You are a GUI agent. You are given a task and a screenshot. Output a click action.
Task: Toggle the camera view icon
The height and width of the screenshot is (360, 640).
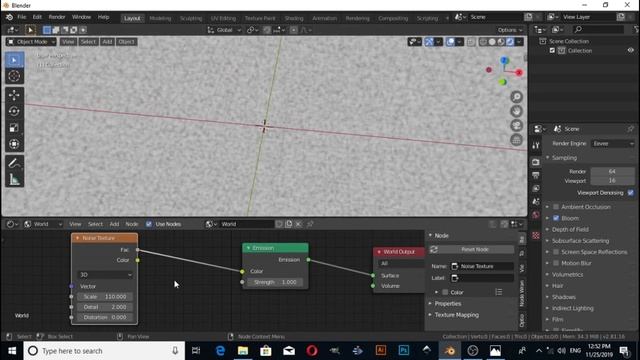(516, 125)
